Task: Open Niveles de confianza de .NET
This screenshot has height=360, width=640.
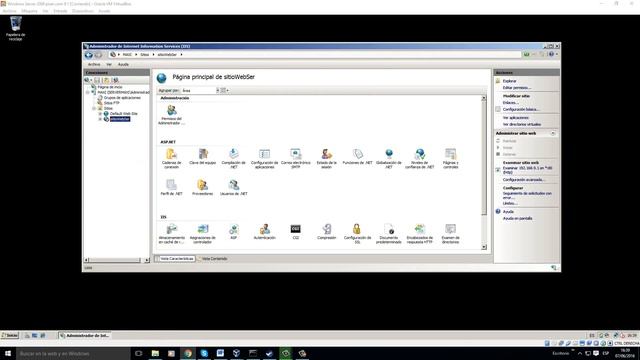Action: [420, 158]
